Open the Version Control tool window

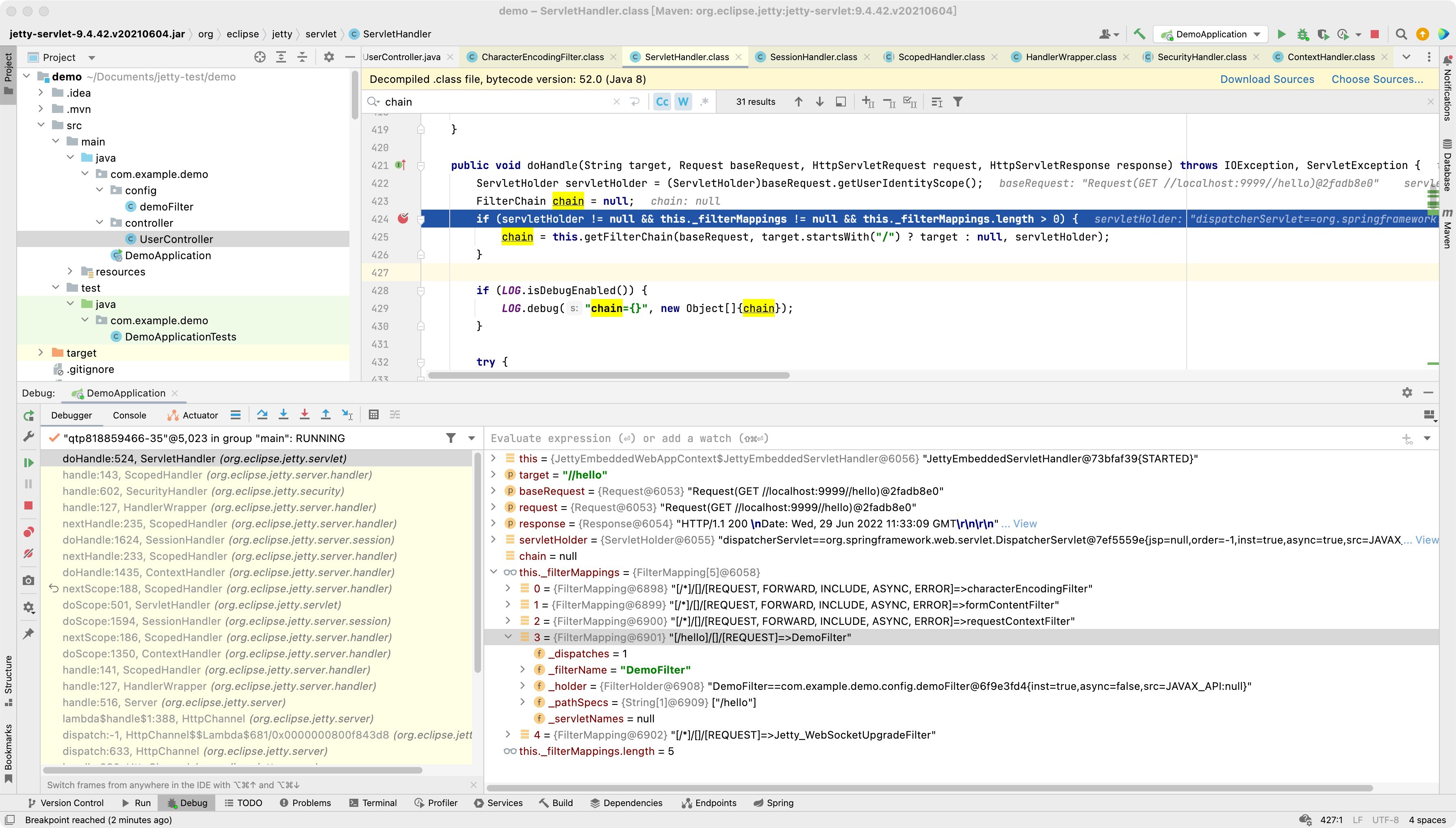click(x=66, y=803)
